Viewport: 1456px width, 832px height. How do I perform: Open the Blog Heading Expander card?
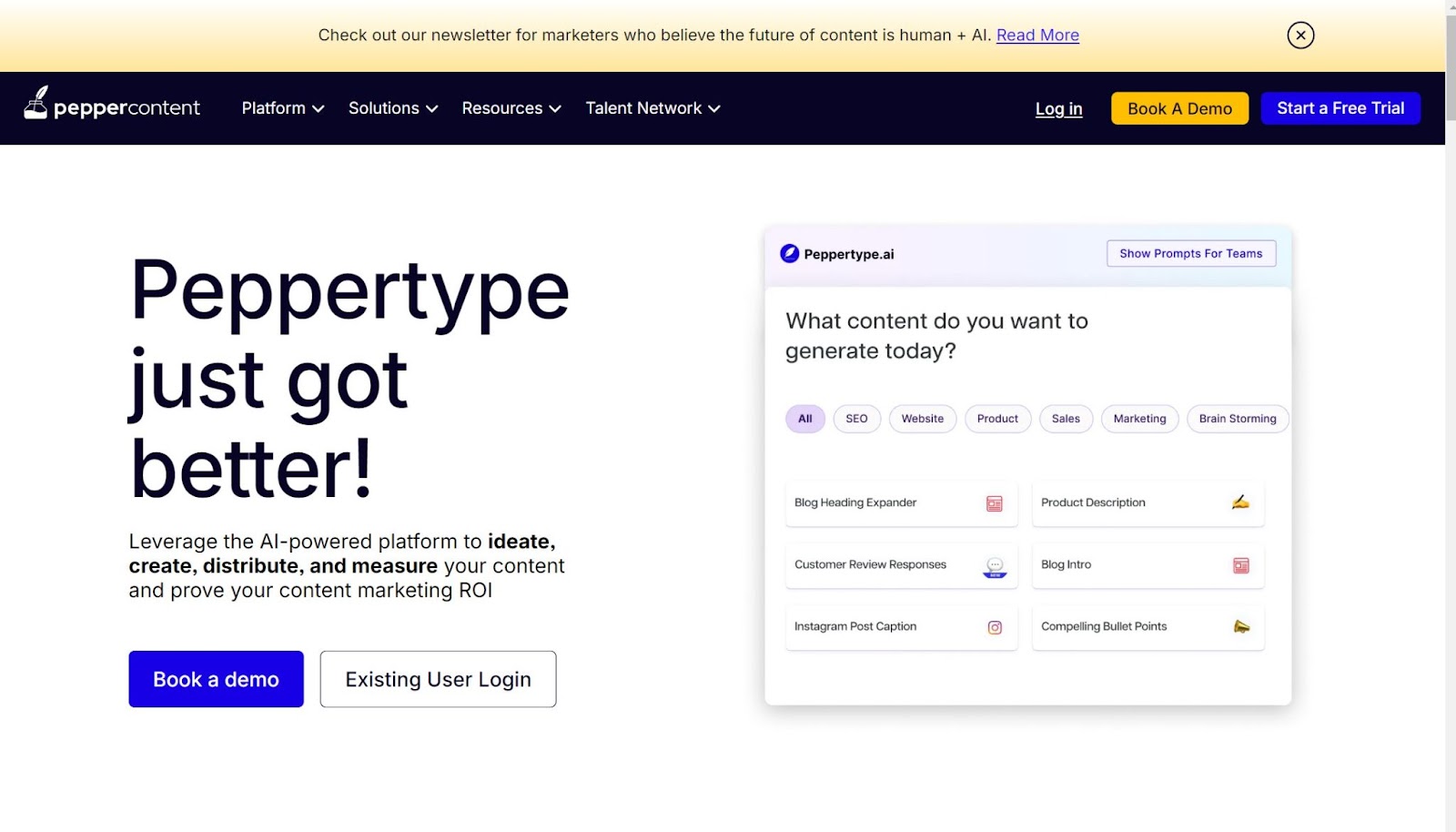(x=901, y=503)
